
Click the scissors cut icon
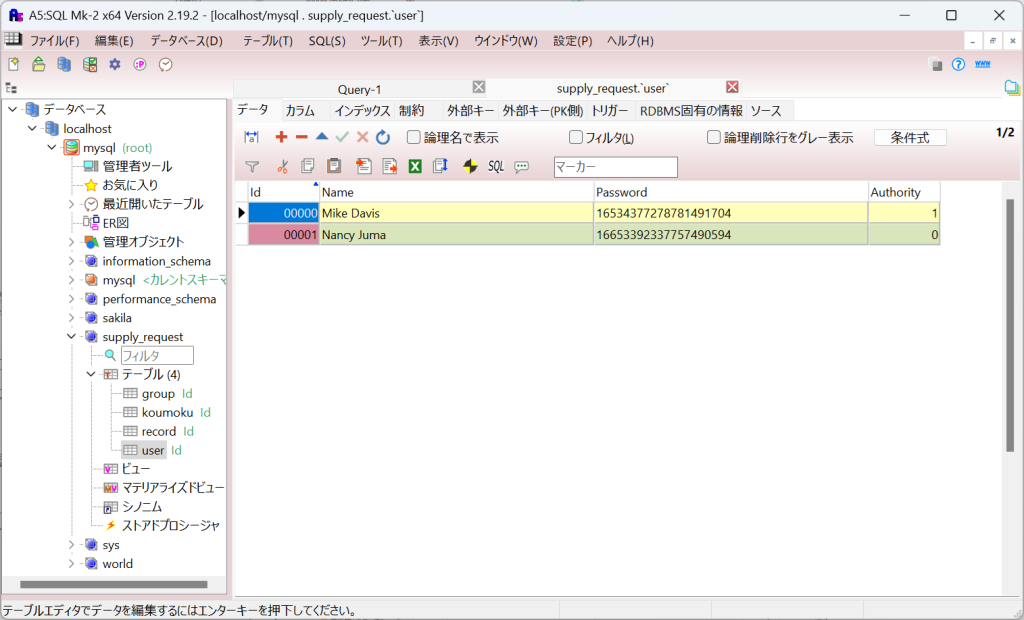[282, 166]
